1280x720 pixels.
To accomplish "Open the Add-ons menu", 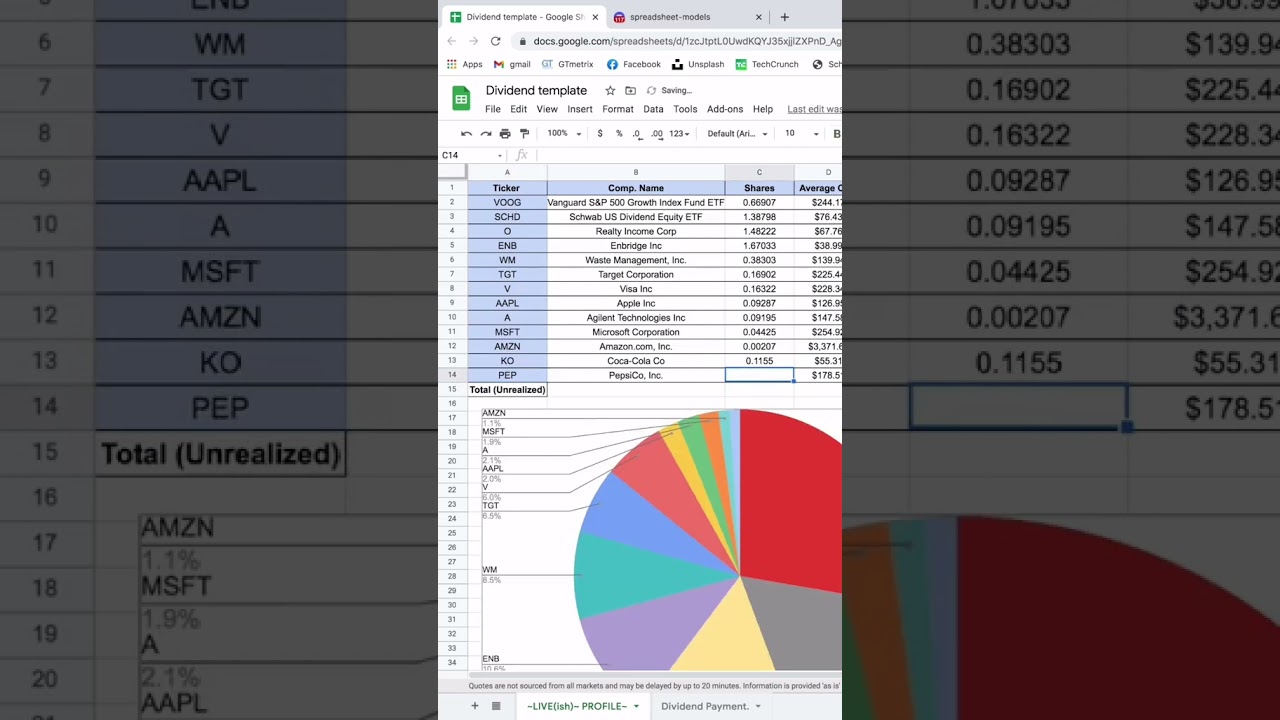I will (725, 109).
